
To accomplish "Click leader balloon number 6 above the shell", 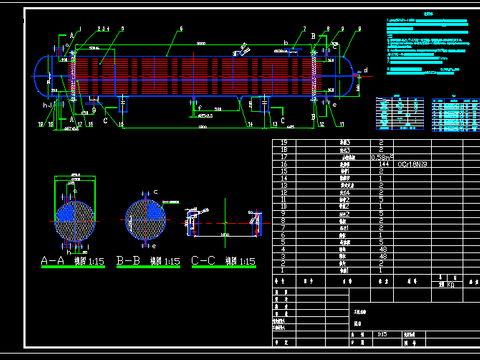I will point(181,29).
